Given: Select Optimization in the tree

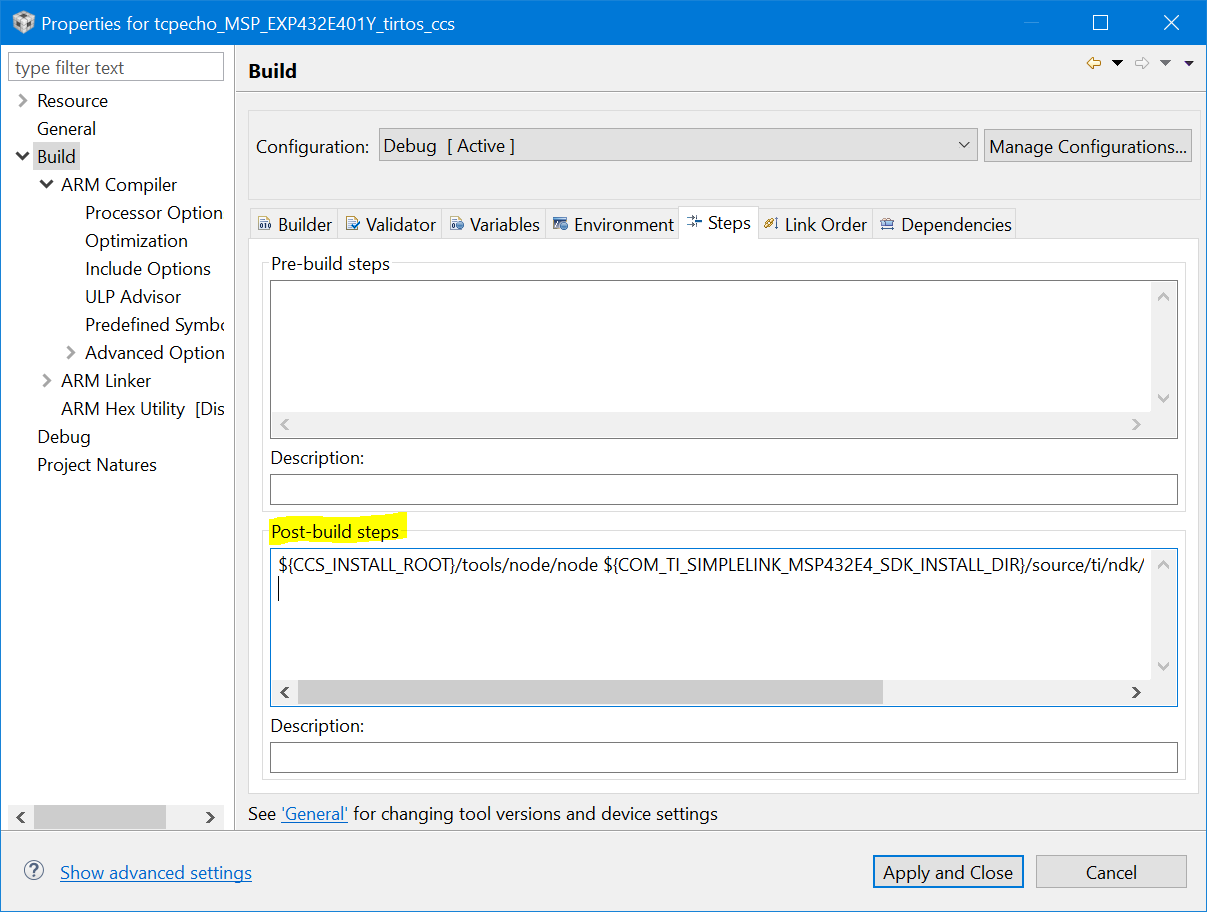Looking at the screenshot, I should coord(136,241).
